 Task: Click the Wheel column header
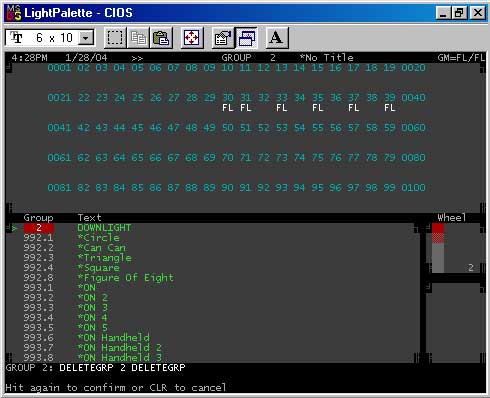pyautogui.click(x=451, y=218)
